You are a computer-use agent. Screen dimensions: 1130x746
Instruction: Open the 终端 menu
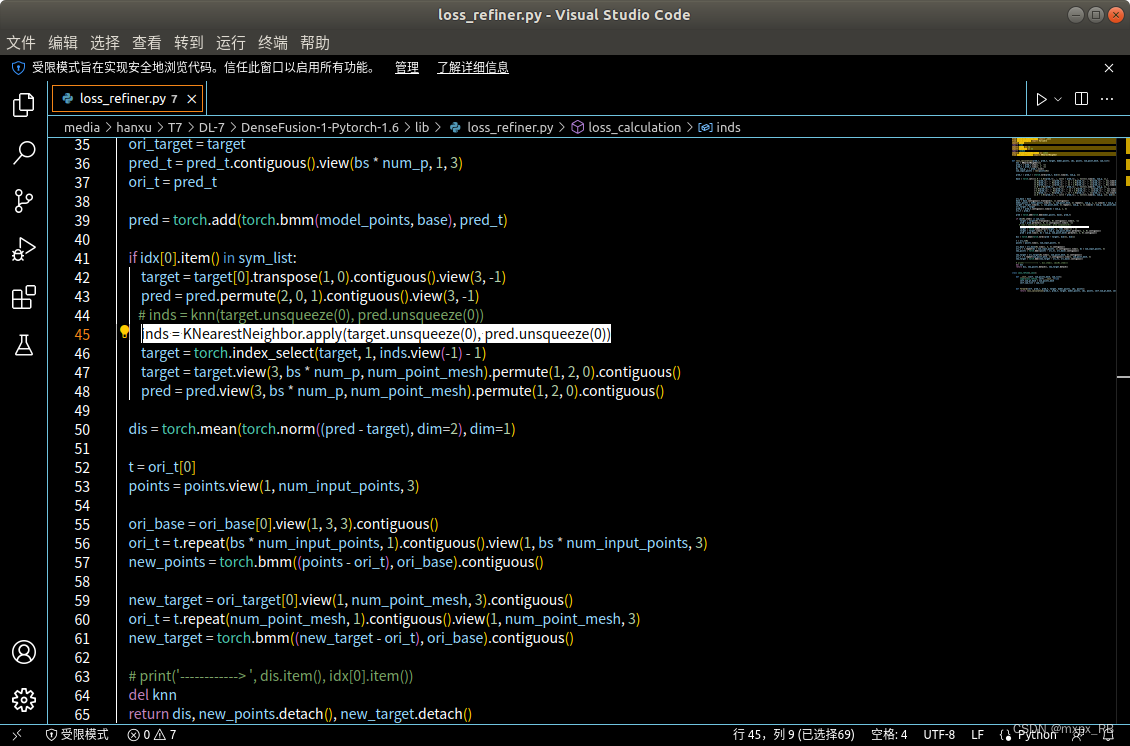272,42
